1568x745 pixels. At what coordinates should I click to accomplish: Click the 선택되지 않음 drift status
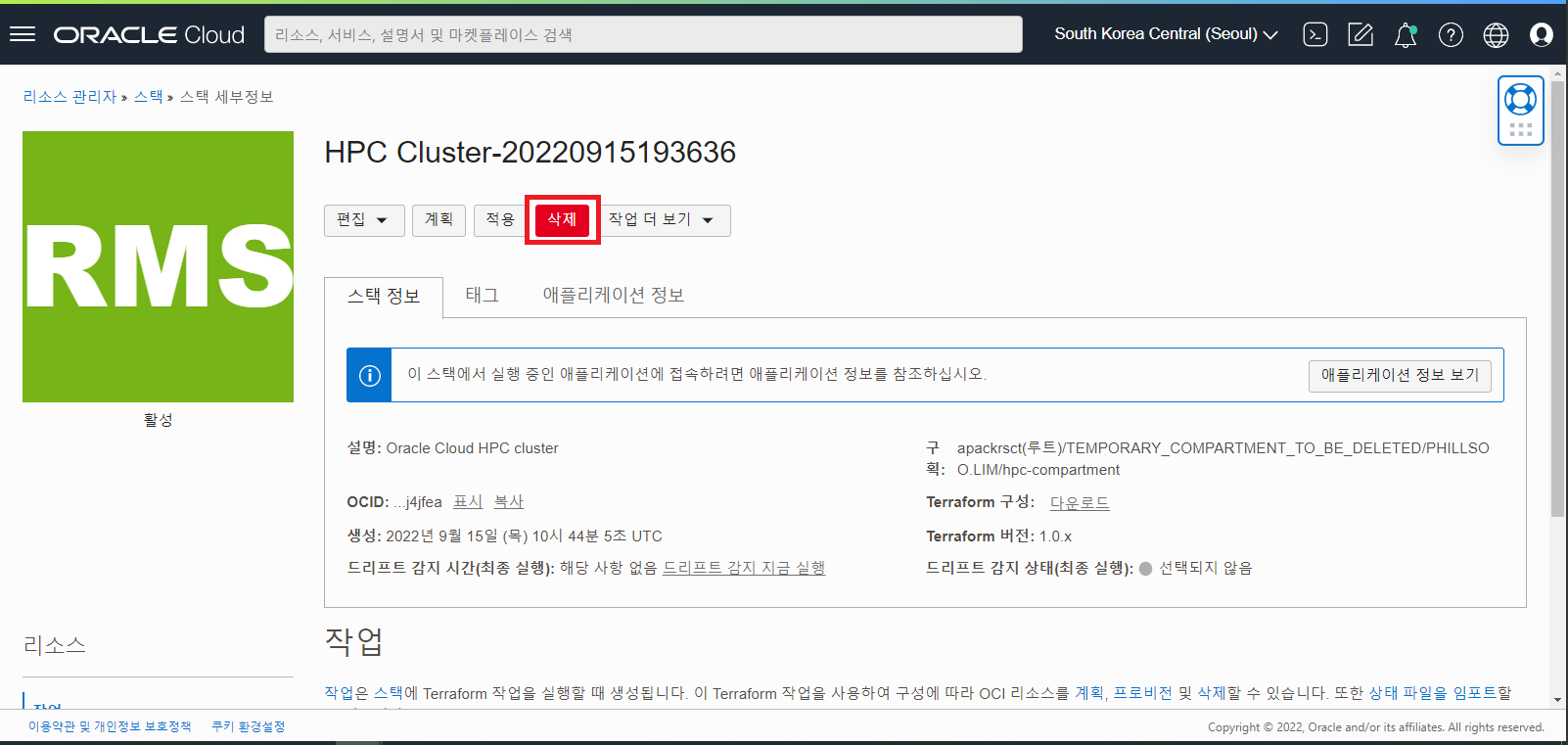(x=1205, y=568)
